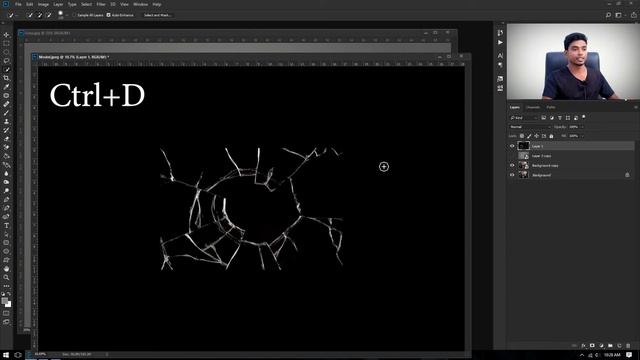Open the Character panel icon
Screen dimensions: 640x360
point(500,56)
